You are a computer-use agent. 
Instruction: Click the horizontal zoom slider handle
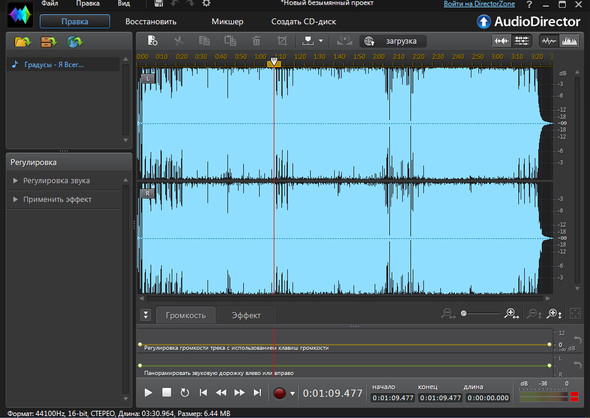tap(464, 313)
